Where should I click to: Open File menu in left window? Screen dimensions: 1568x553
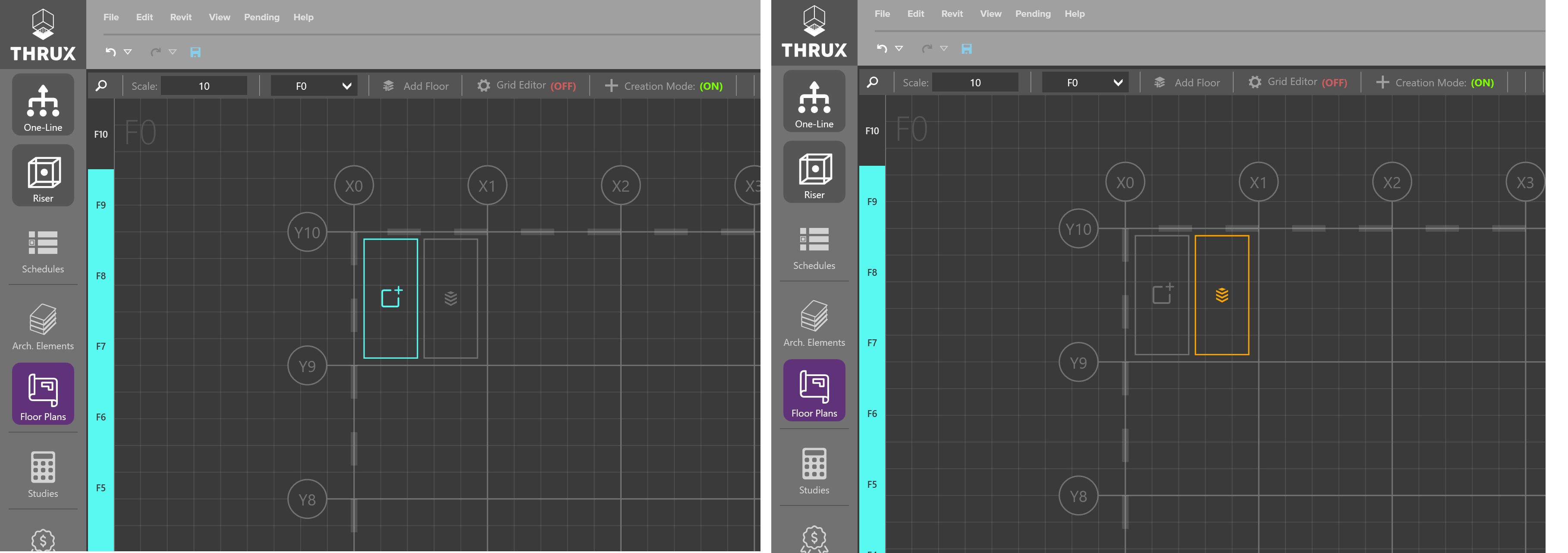[111, 17]
